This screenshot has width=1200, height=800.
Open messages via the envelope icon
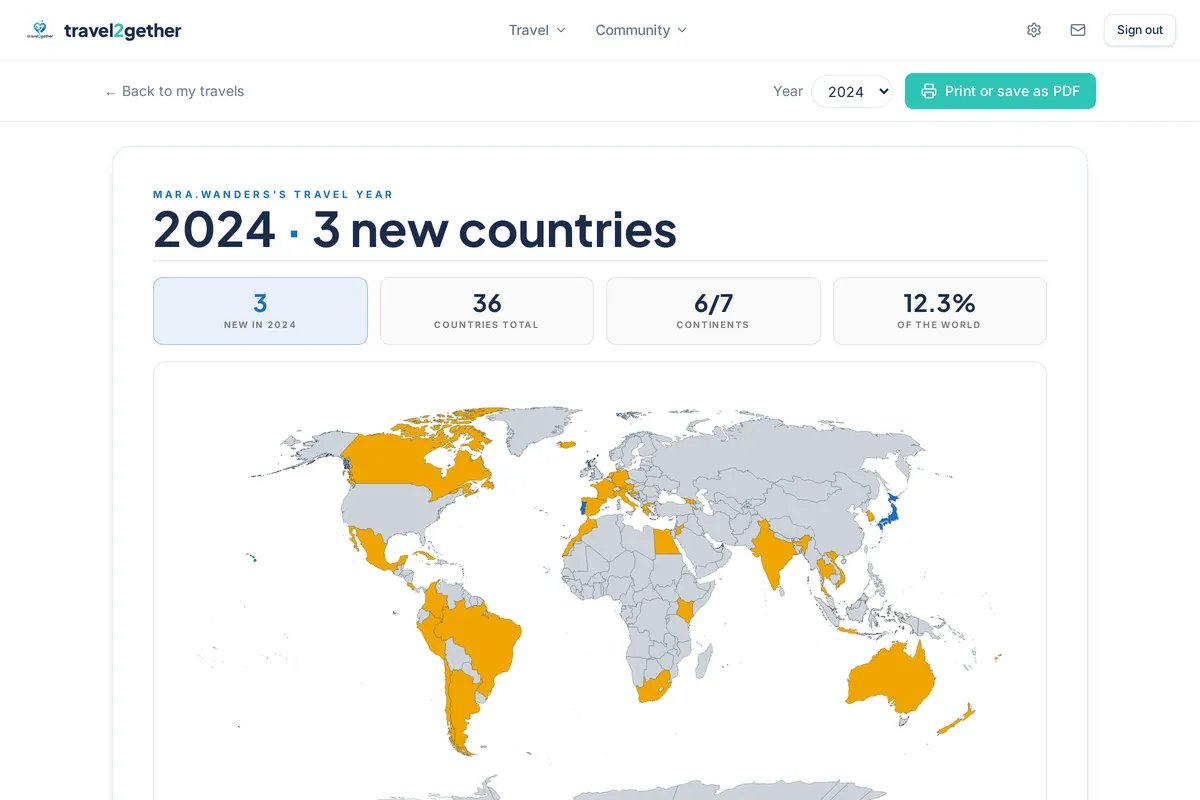tap(1078, 30)
